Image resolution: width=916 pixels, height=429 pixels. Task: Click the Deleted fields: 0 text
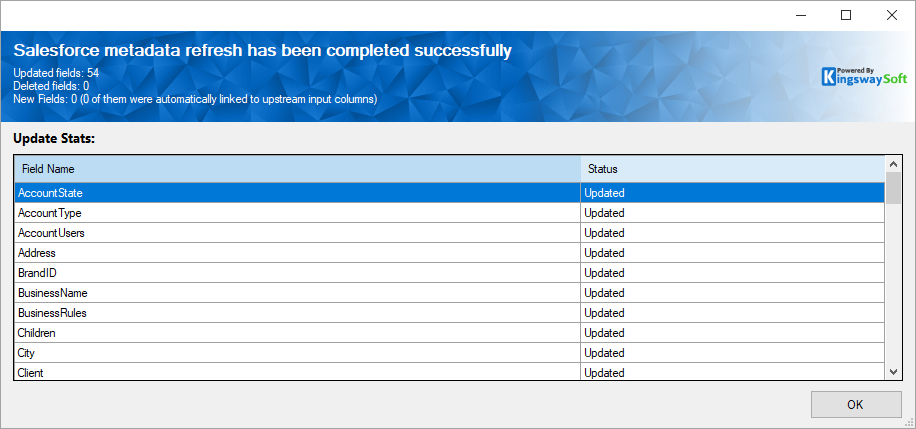tap(51, 86)
